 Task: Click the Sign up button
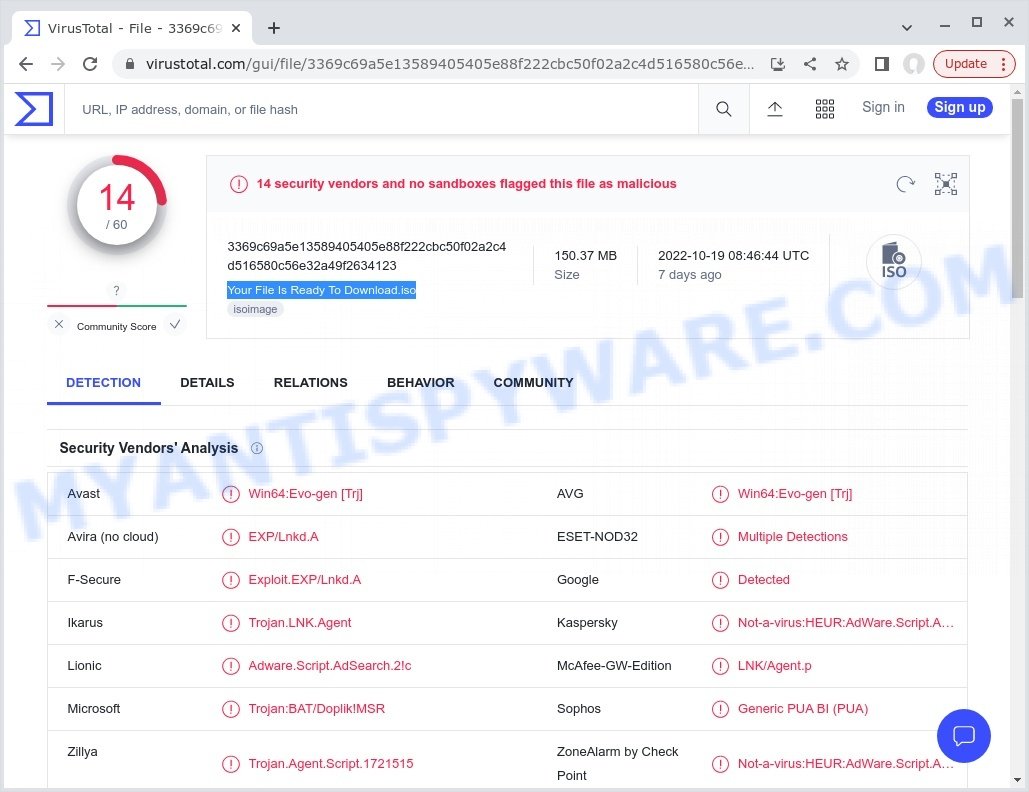point(959,107)
